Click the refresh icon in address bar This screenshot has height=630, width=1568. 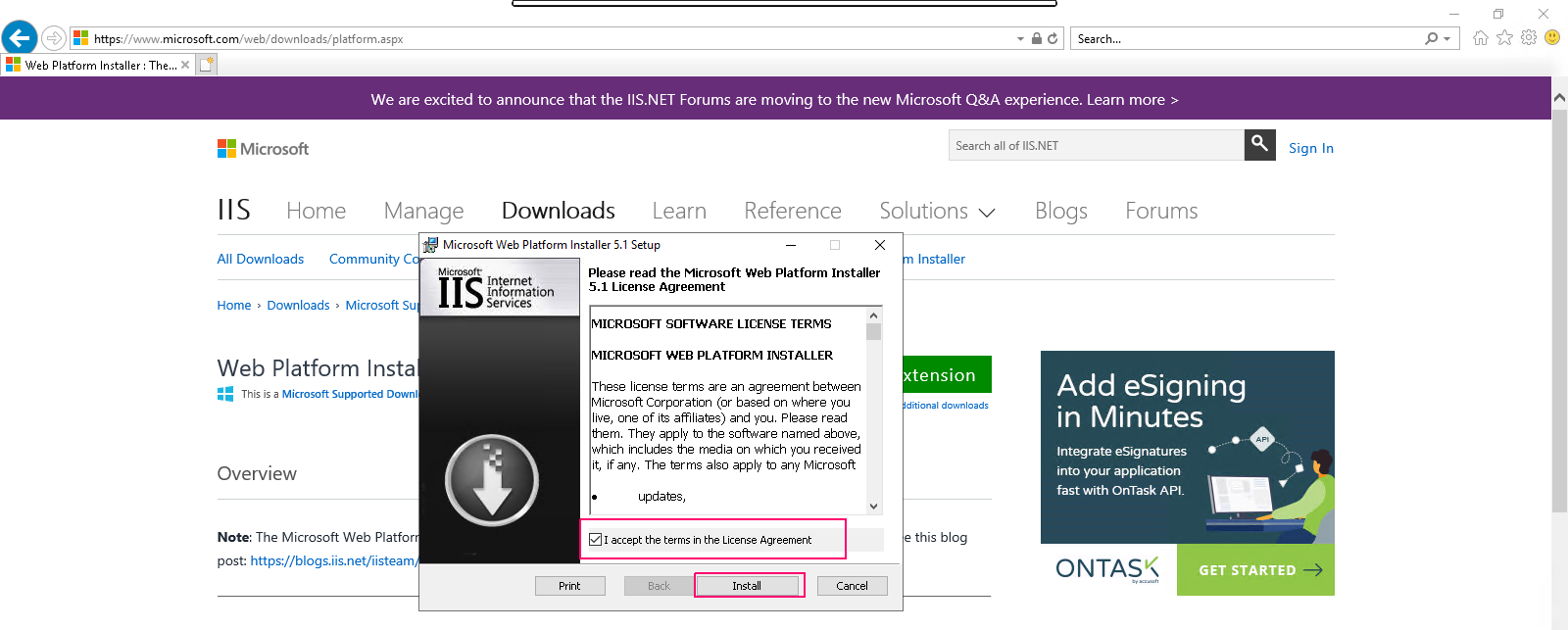tap(1053, 39)
